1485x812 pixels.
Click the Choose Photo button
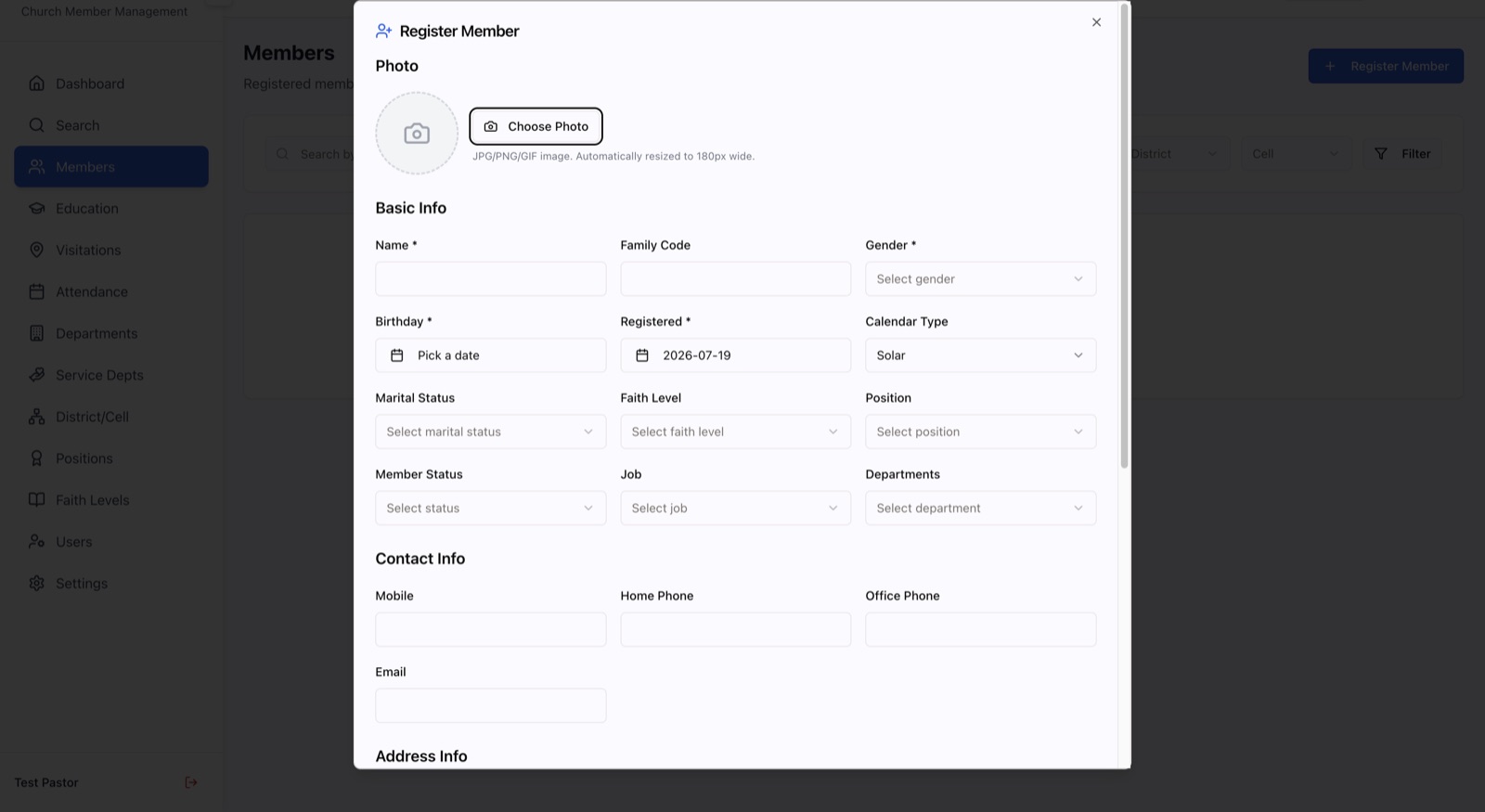[x=536, y=126]
